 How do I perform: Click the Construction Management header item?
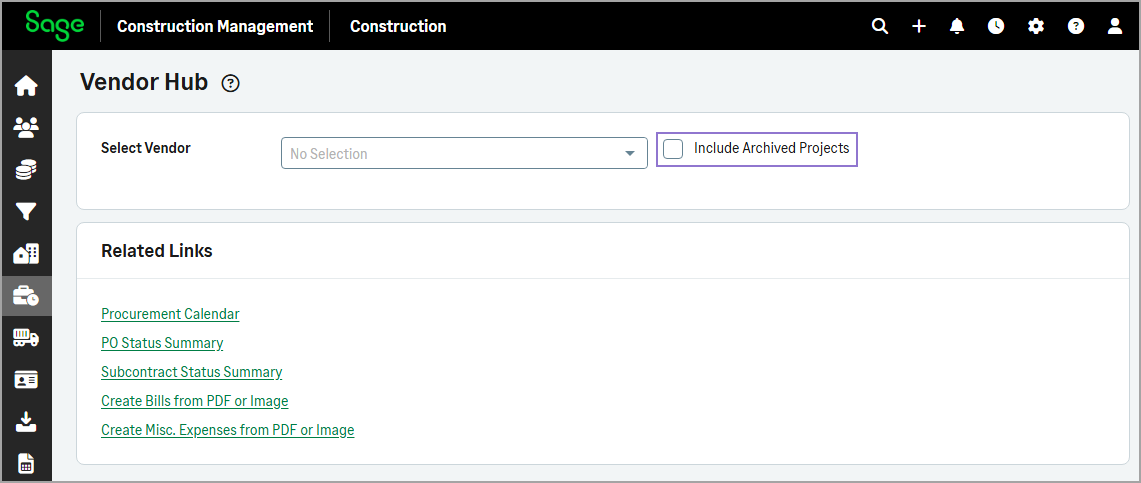[215, 26]
